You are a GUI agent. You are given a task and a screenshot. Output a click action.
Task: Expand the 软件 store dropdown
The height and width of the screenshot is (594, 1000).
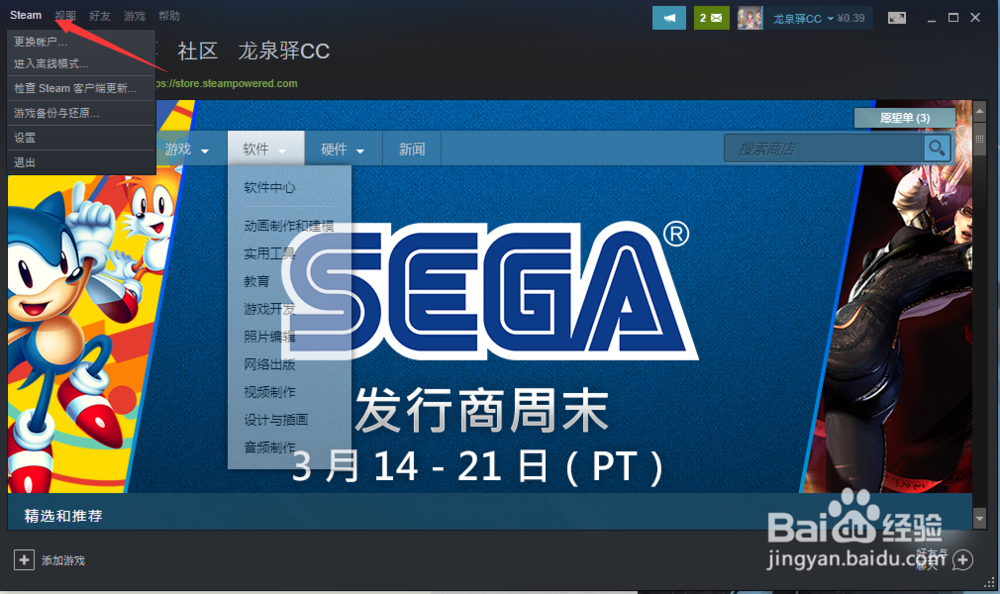266,149
